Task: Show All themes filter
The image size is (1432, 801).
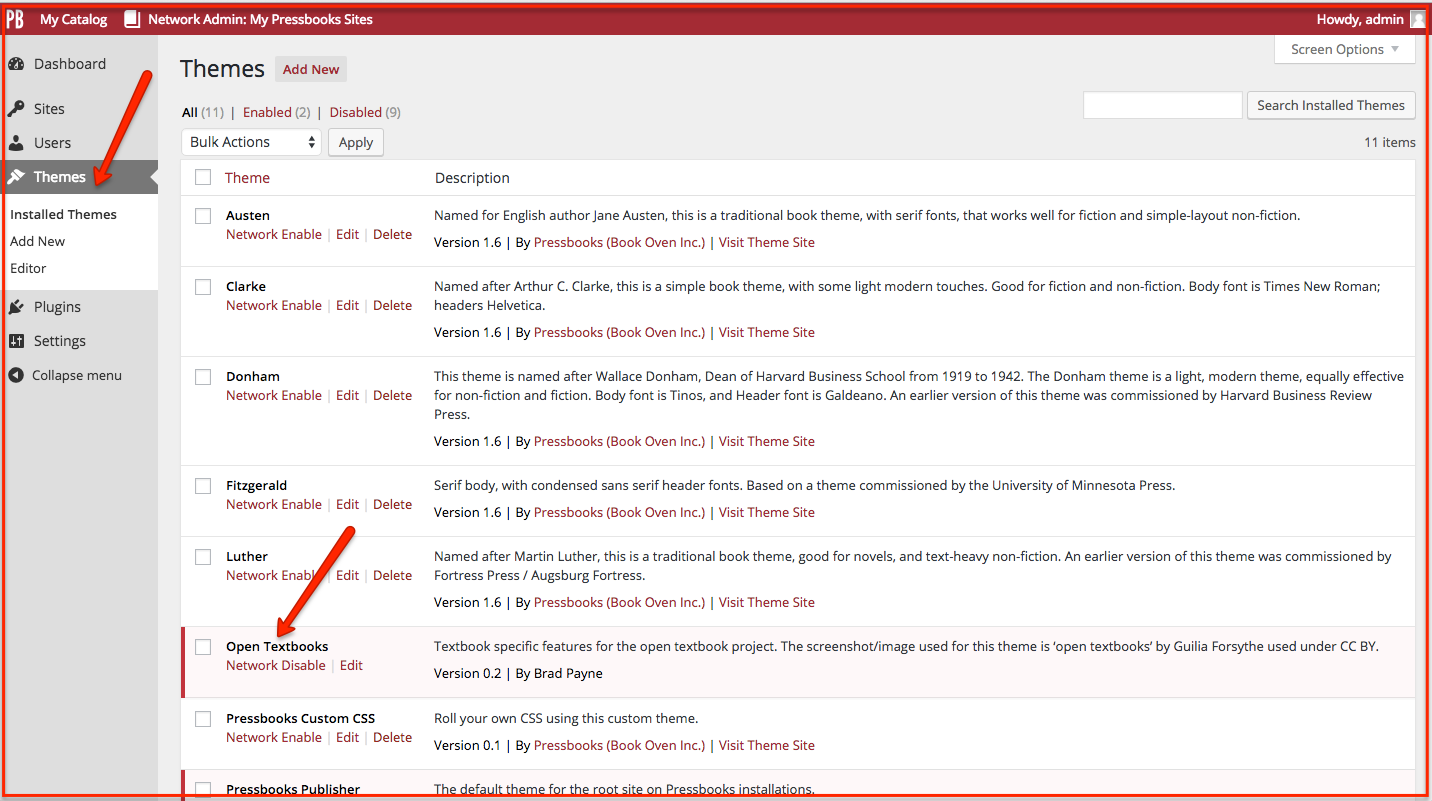Action: pyautogui.click(x=190, y=112)
